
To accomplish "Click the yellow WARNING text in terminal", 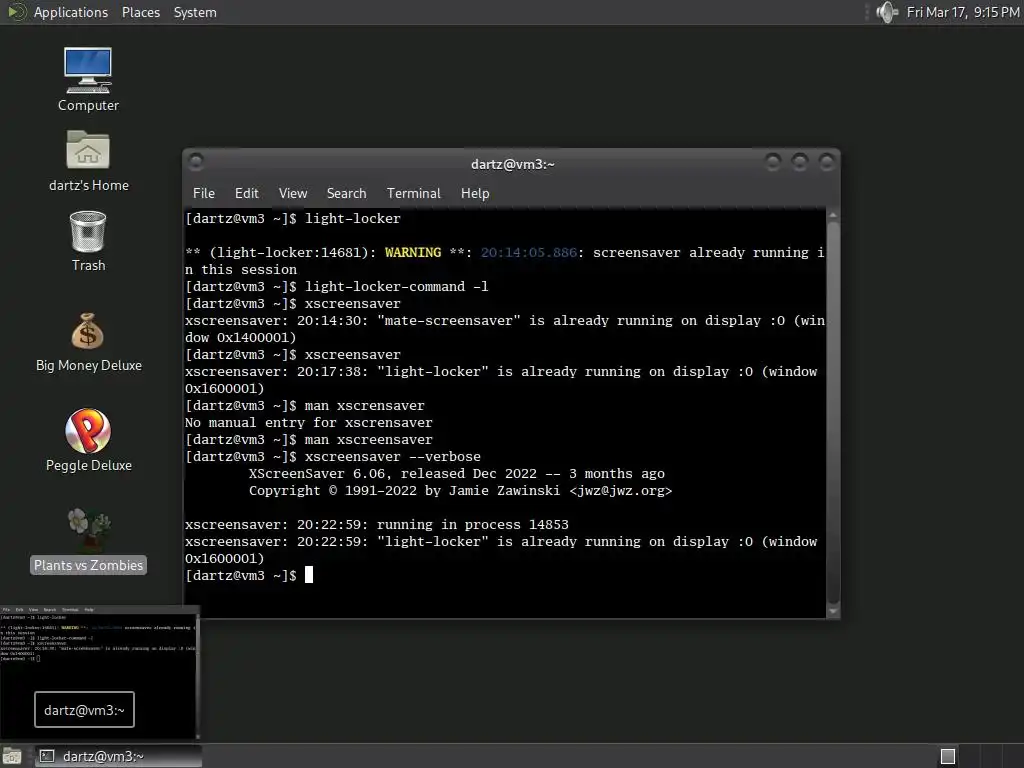I will pyautogui.click(x=413, y=253).
